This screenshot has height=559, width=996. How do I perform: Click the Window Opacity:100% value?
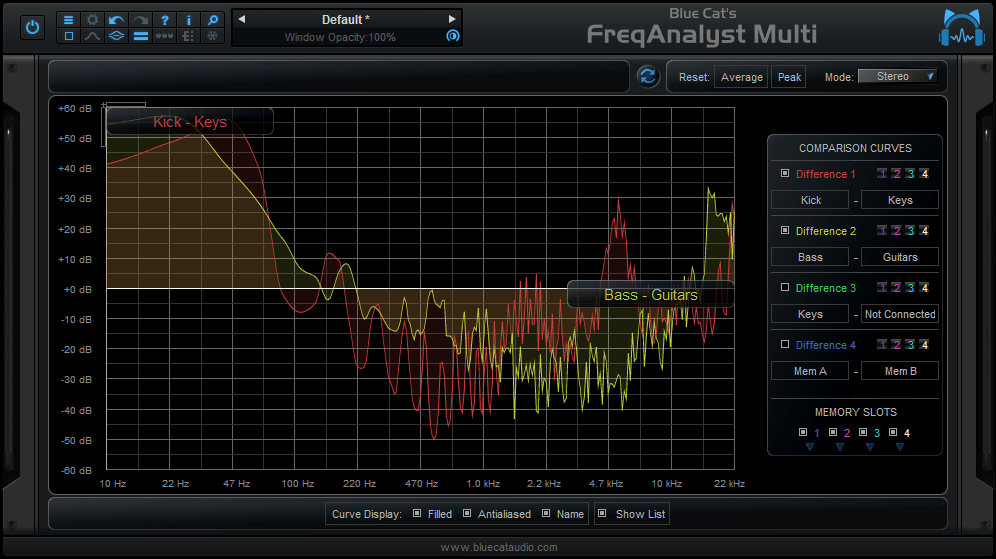point(340,37)
